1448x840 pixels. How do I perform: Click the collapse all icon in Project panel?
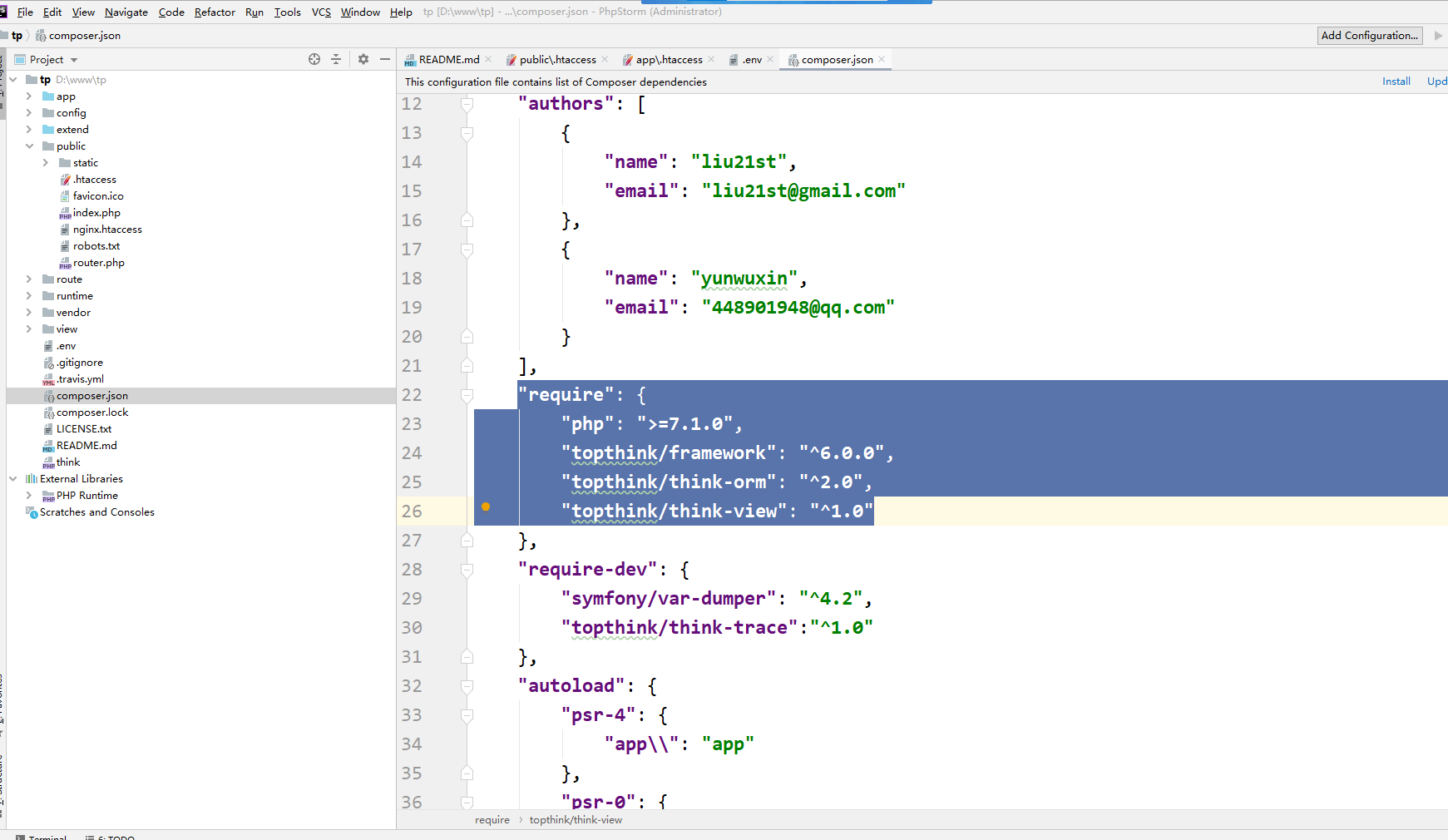(x=336, y=59)
